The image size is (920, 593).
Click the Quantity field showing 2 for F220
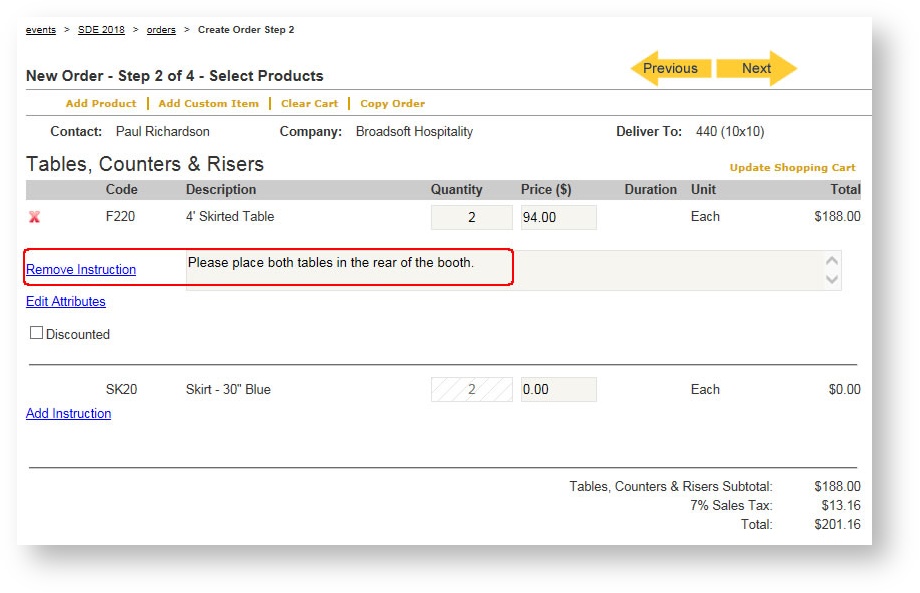point(471,216)
